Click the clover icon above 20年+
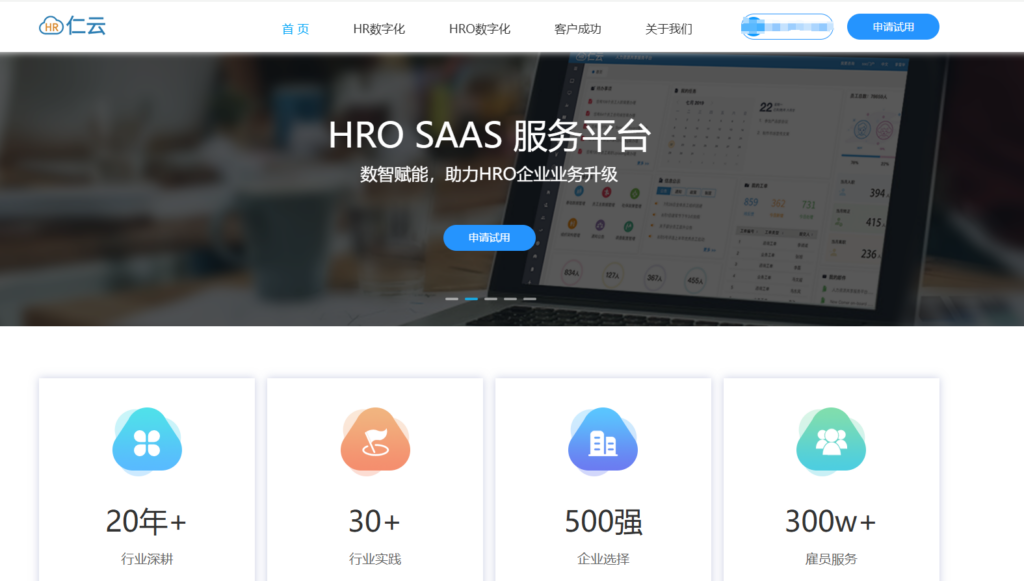Viewport: 1024px width, 581px height. 146,441
